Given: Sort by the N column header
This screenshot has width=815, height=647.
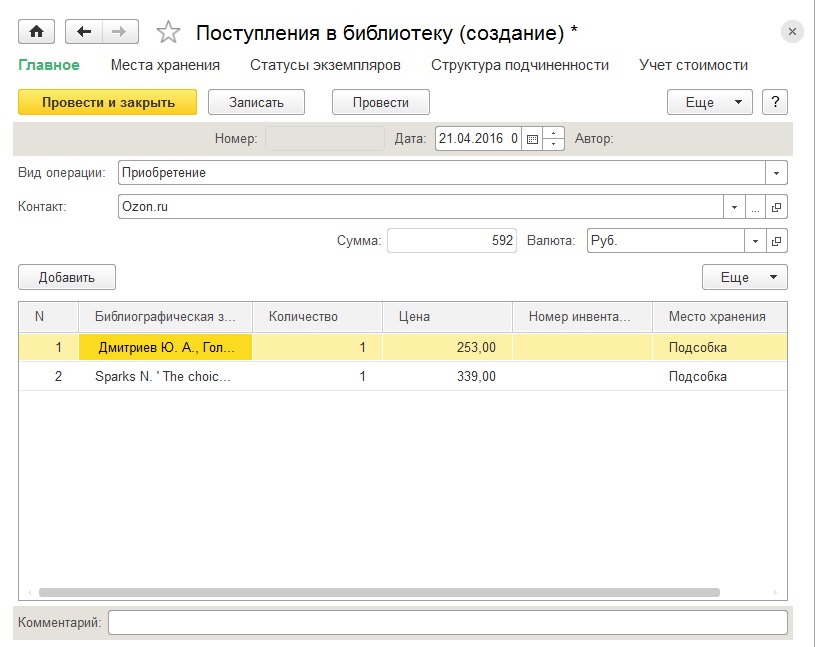Looking at the screenshot, I should point(48,316).
